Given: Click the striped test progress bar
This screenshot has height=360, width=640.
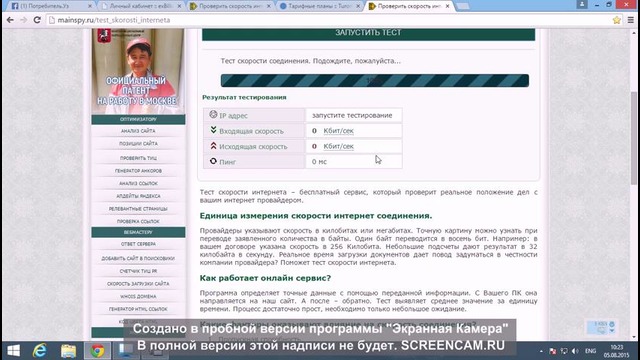Looking at the screenshot, I should (375, 80).
